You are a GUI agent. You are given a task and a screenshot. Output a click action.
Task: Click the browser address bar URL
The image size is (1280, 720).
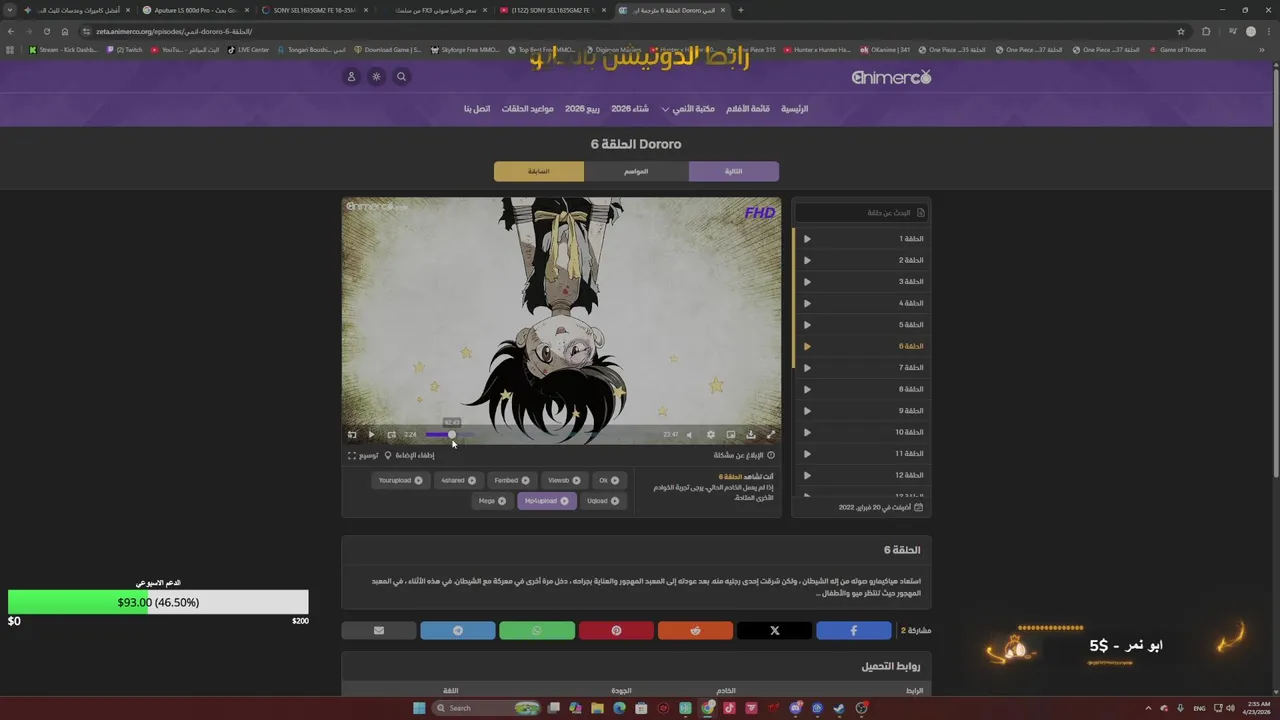pyautogui.click(x=174, y=31)
